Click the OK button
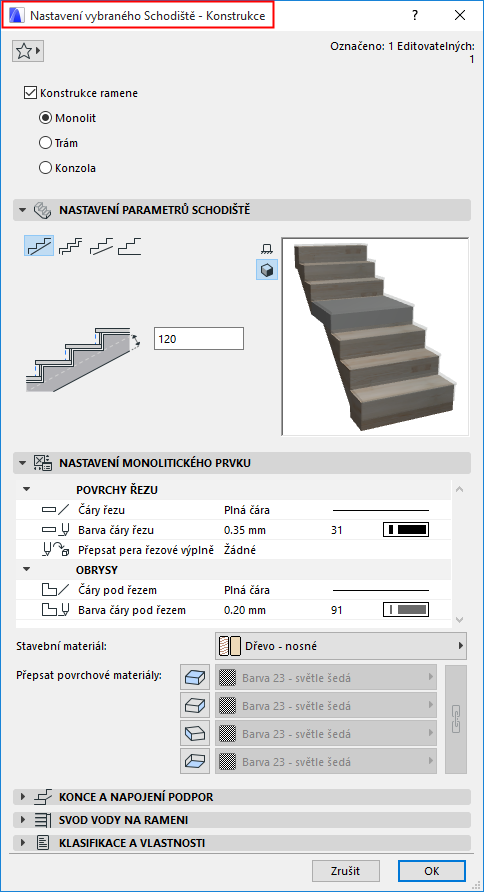This screenshot has width=484, height=892. point(432,870)
